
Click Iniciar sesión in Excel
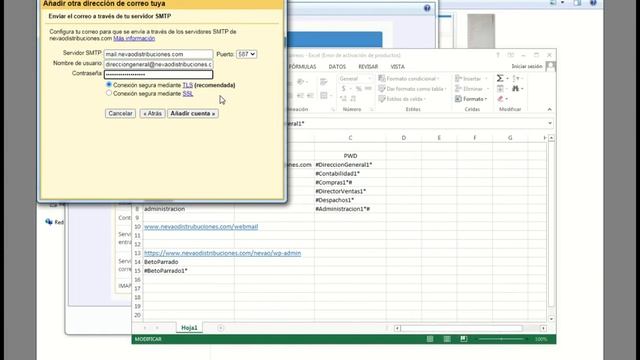[527, 66]
